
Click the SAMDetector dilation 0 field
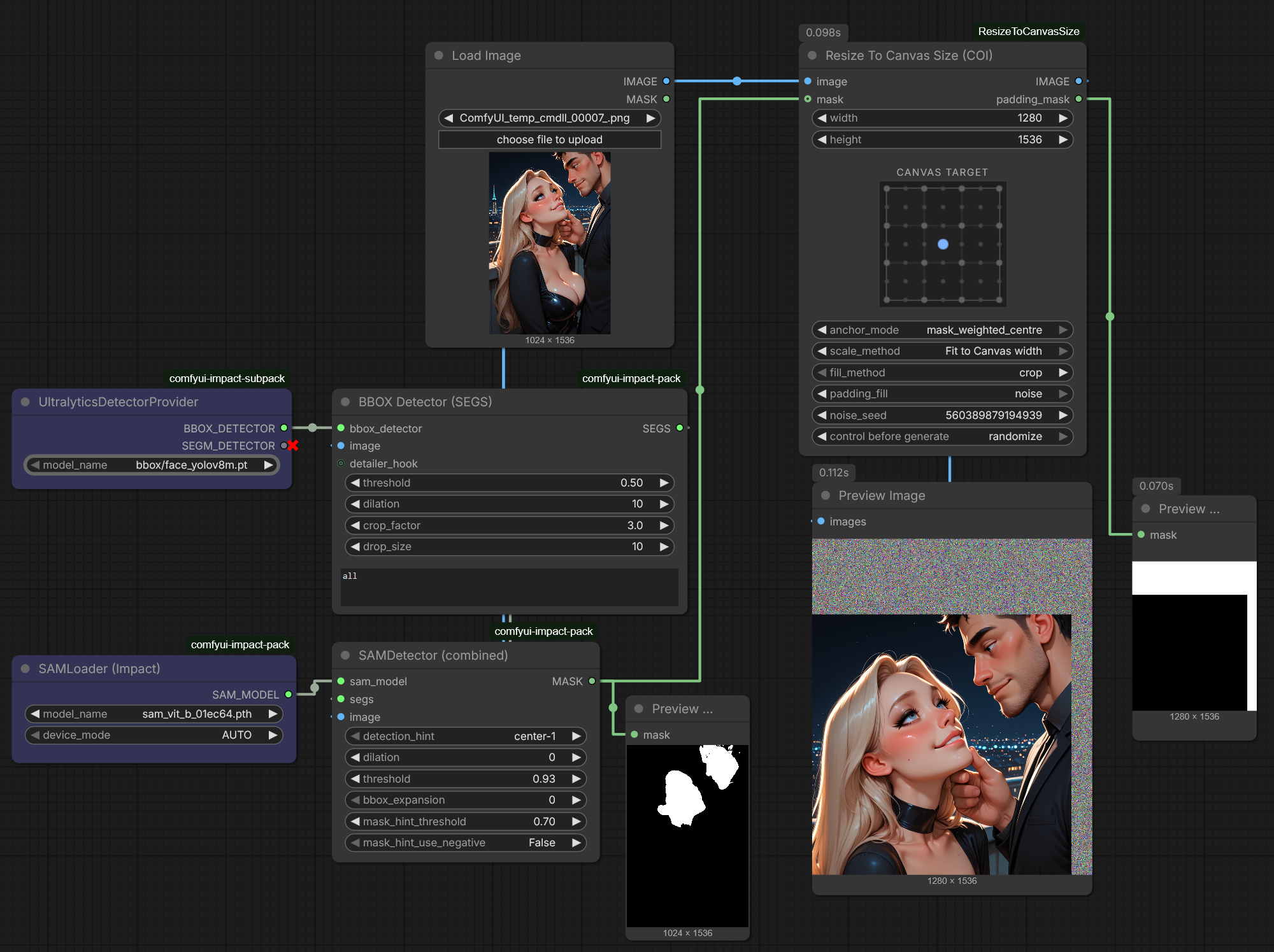466,757
